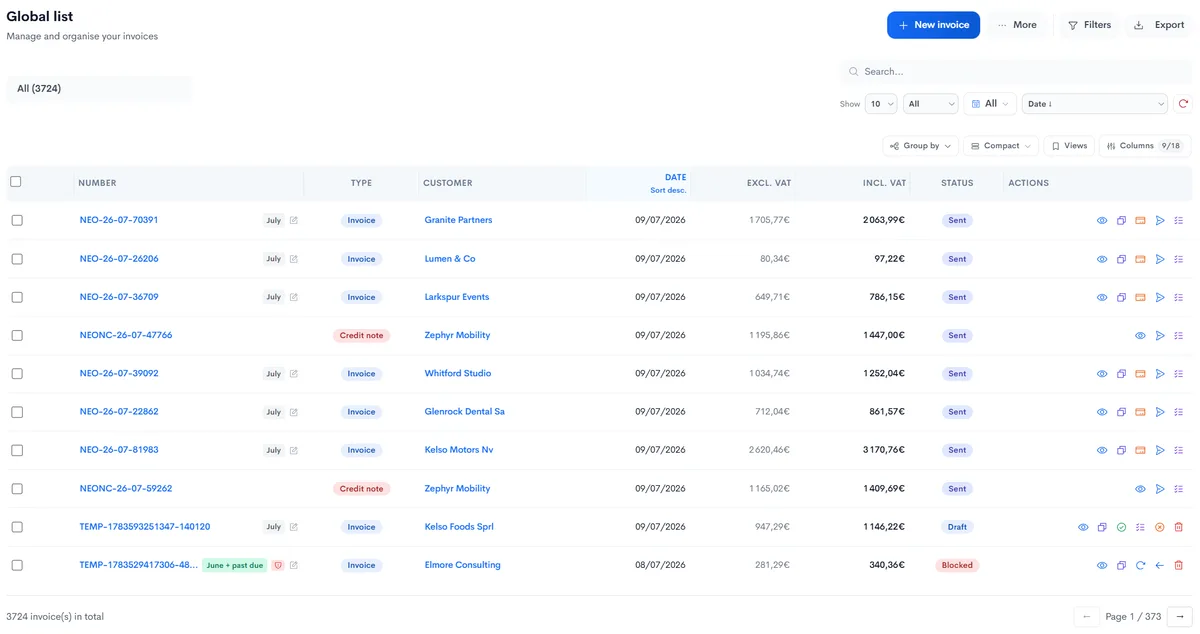Screen dimensions: 1200x634
Task: Open the More menu
Action: tap(1017, 25)
